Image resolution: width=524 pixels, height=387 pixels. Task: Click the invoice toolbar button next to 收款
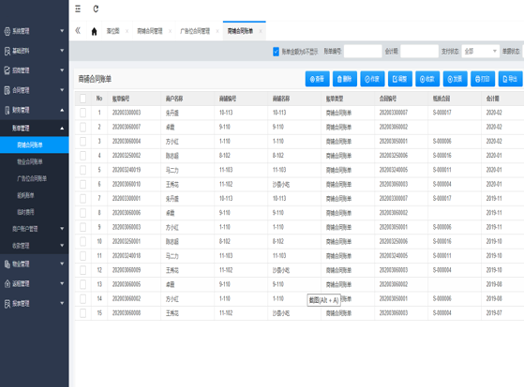455,79
